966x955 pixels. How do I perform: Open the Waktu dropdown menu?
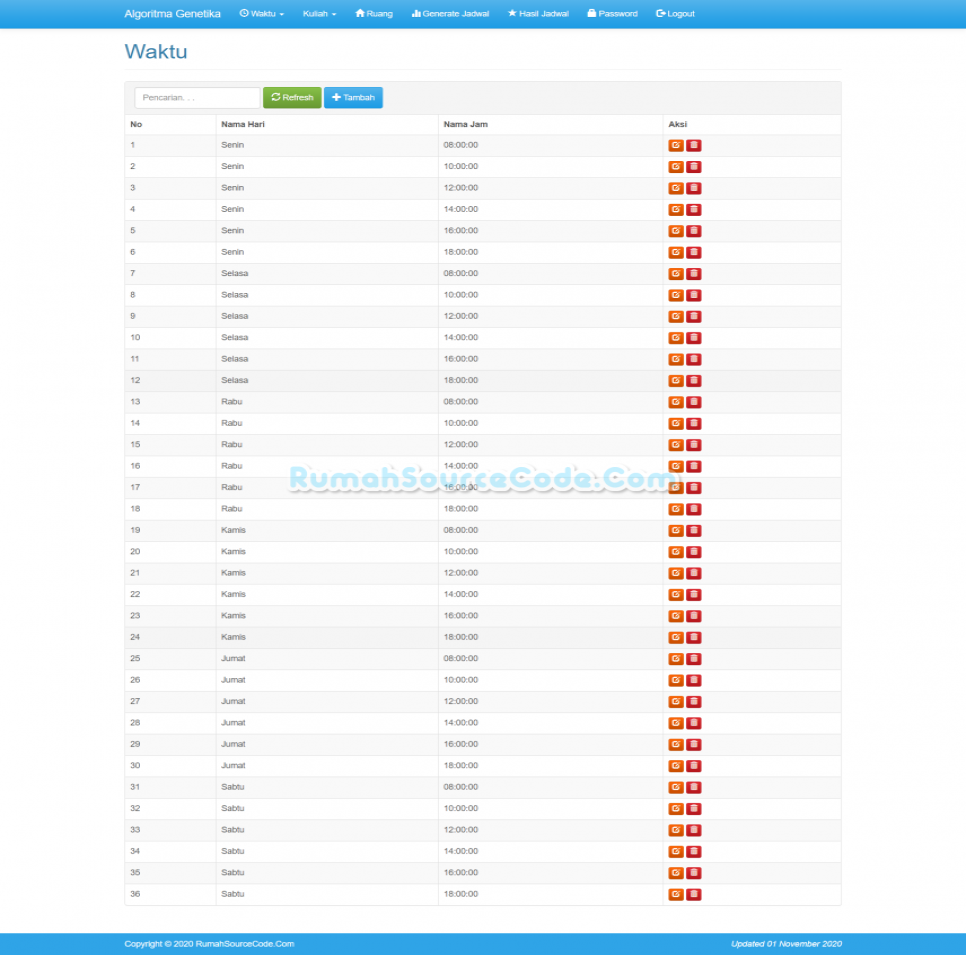click(262, 14)
